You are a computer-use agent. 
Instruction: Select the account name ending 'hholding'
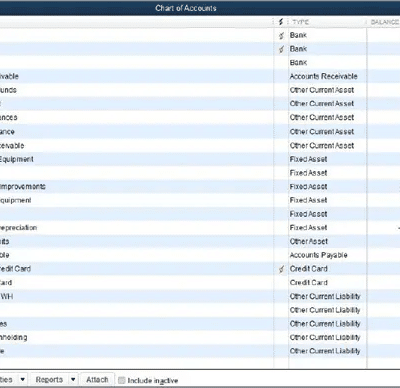pos(13,337)
